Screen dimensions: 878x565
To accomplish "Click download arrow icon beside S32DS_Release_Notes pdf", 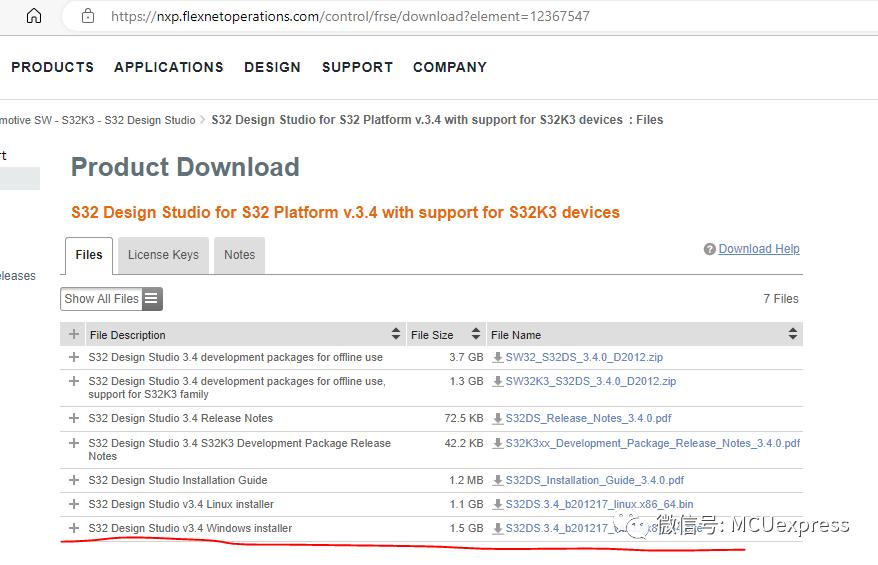I will (497, 418).
